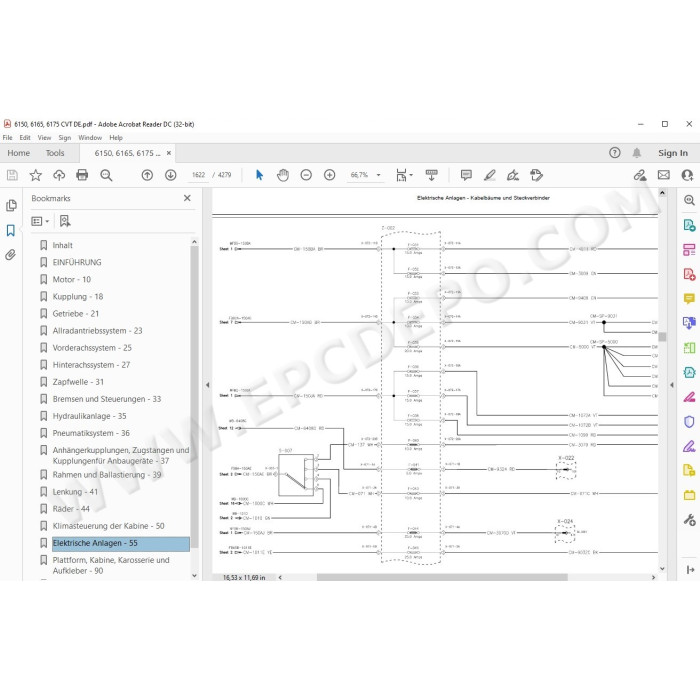
Task: Open zoom level 66,7% dropdown
Action: pos(379,175)
